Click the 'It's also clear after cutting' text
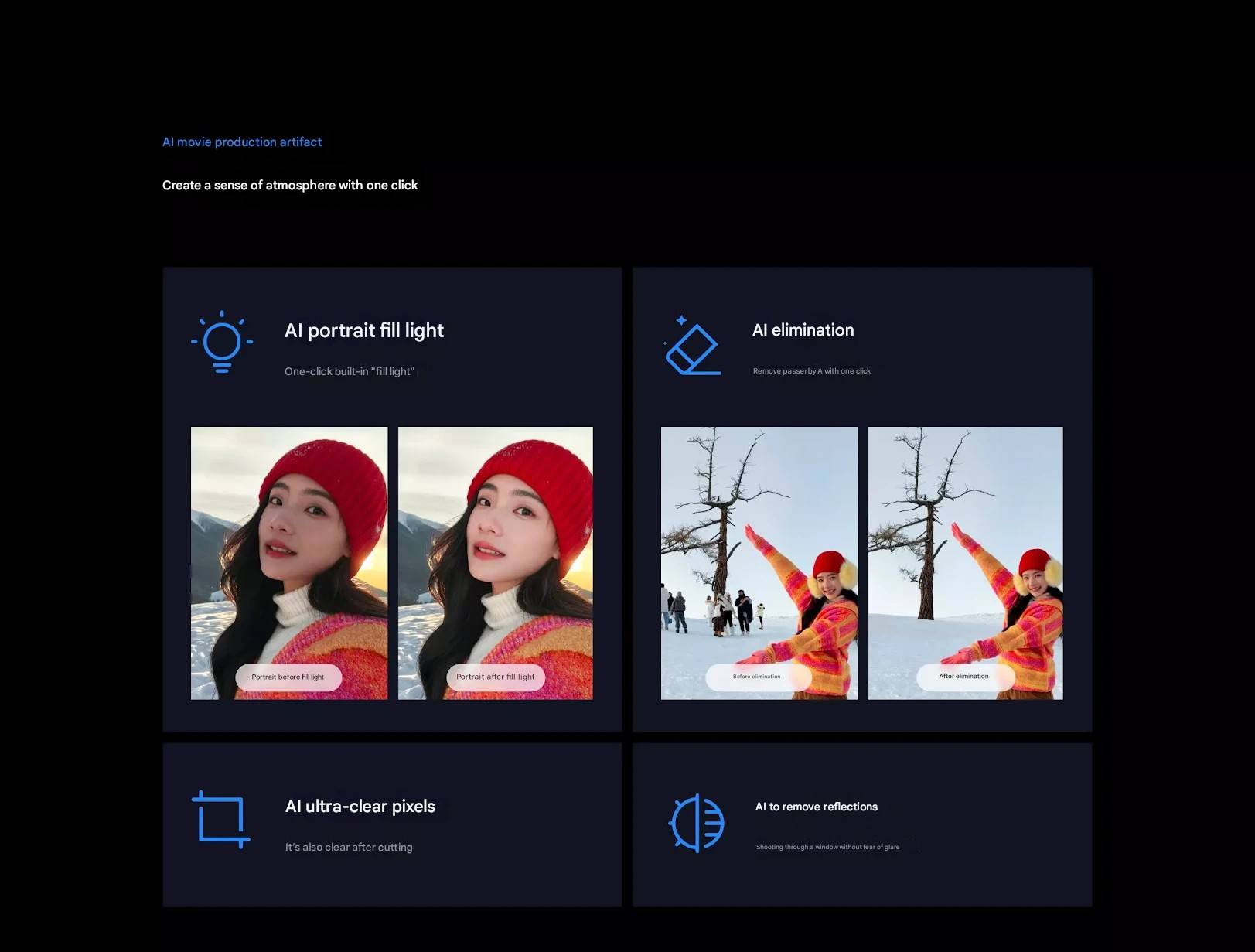 (349, 848)
